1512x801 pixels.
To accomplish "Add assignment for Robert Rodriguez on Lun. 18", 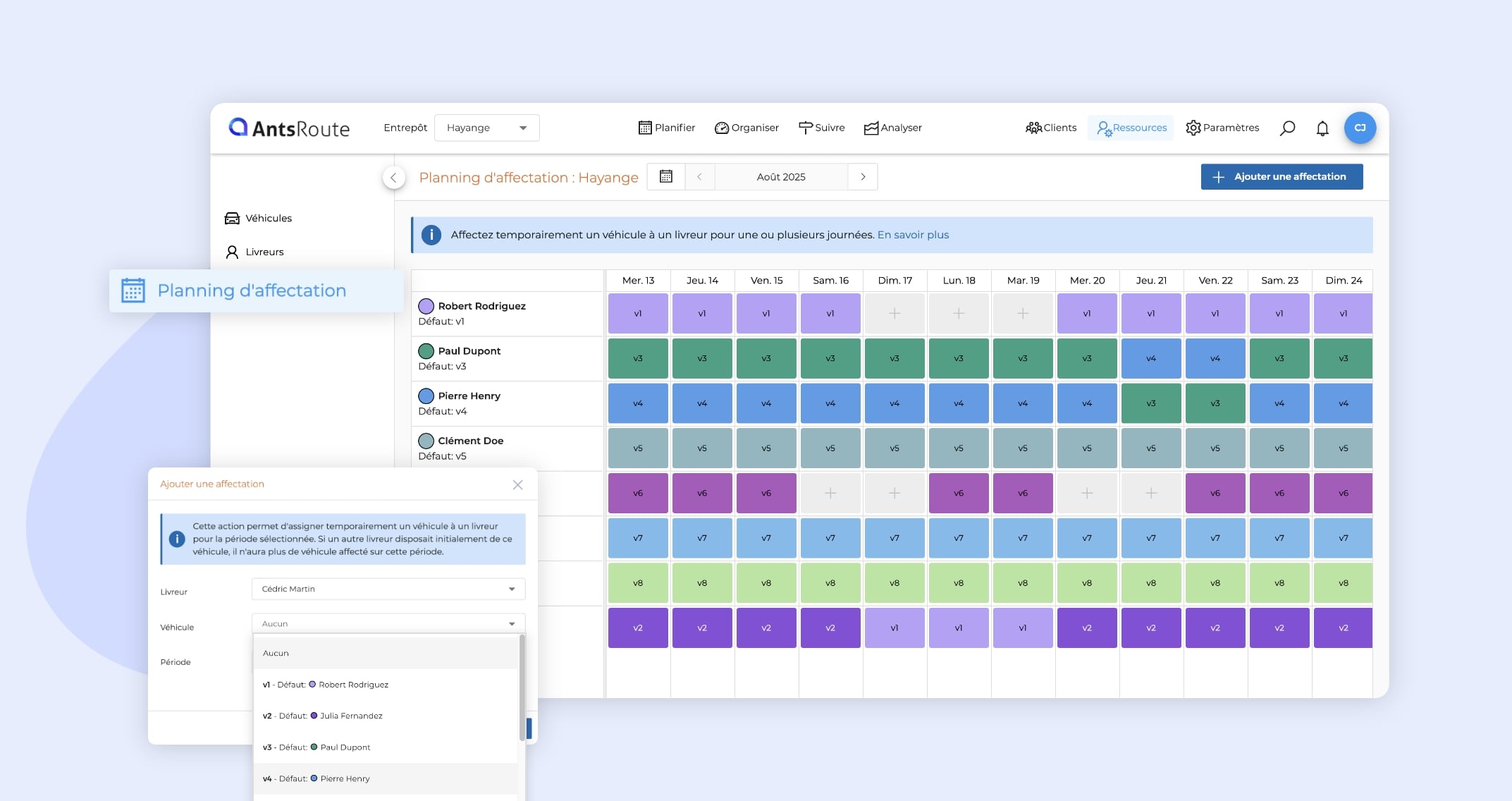I will (959, 313).
